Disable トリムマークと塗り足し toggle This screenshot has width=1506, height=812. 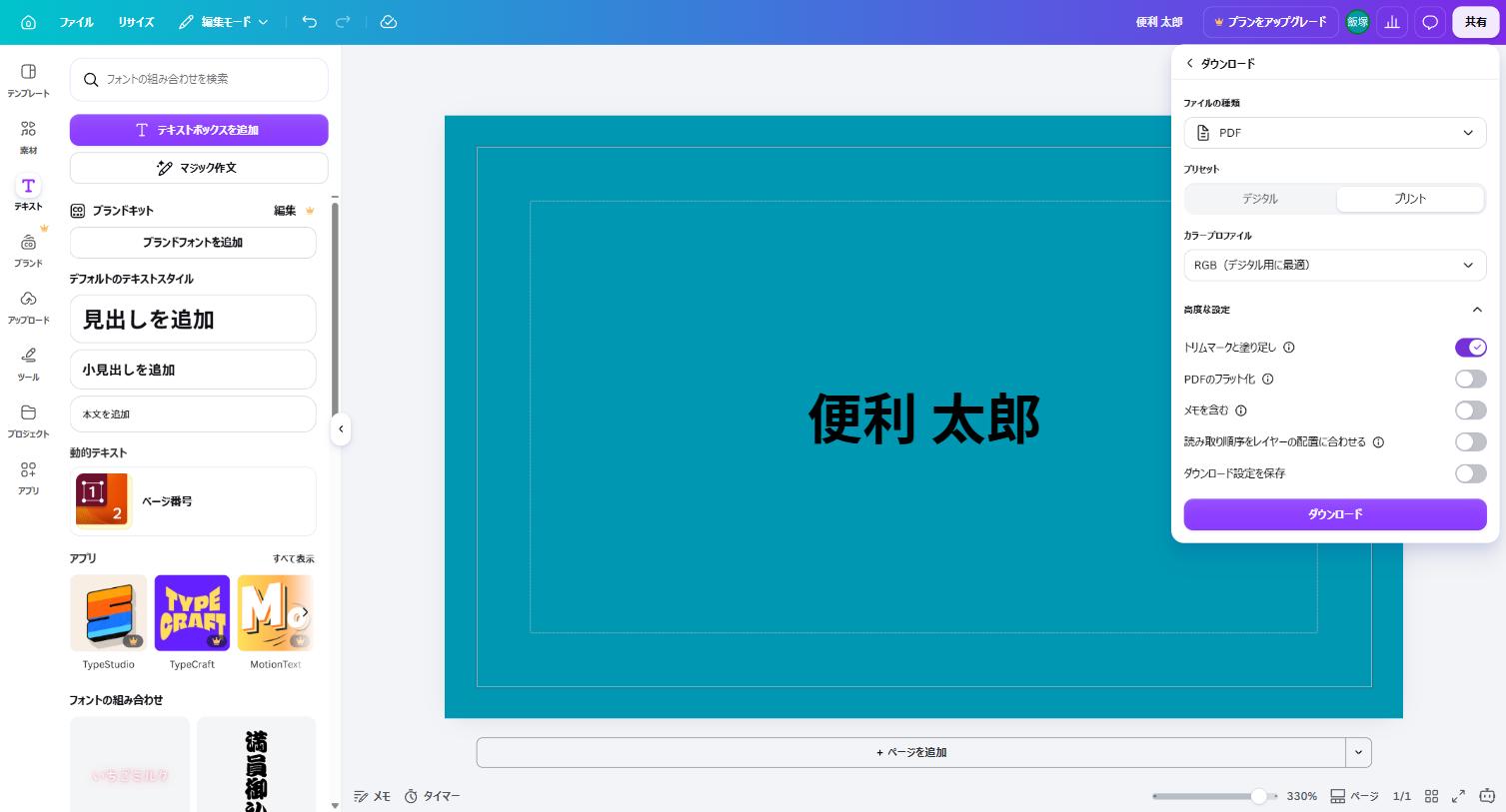point(1470,348)
